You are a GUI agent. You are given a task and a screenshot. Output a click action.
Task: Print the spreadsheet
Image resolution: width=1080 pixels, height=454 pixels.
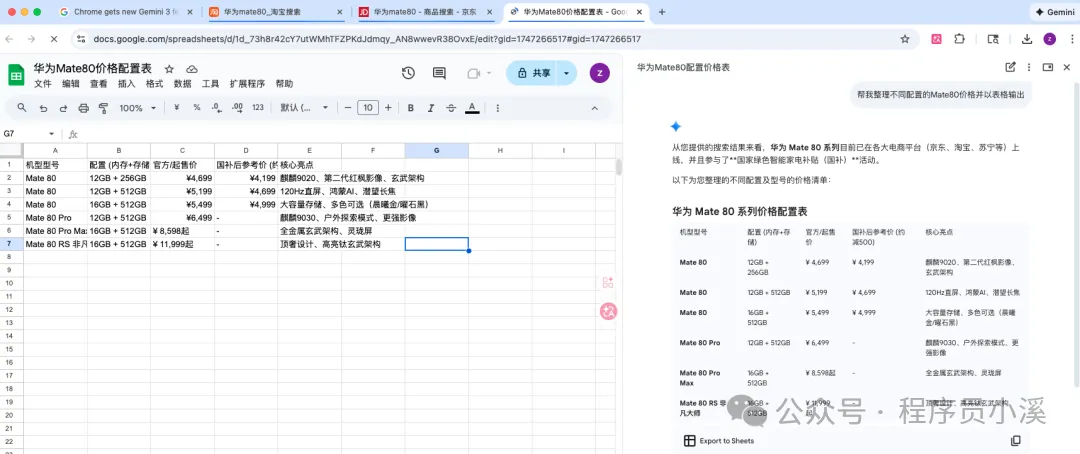click(83, 107)
